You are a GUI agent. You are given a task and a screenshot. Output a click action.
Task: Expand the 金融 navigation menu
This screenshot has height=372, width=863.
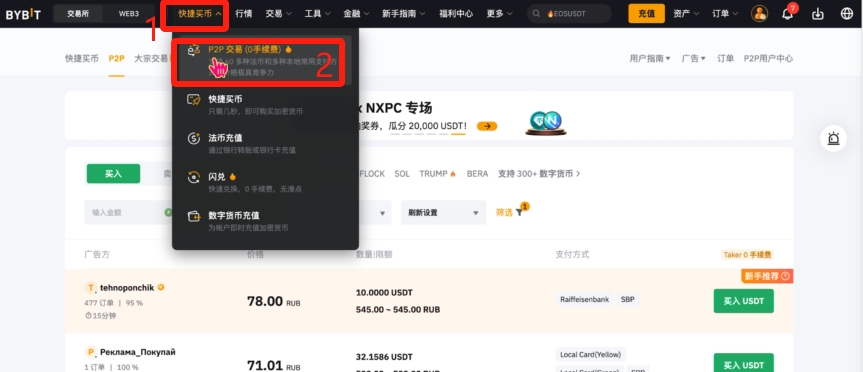pos(357,14)
